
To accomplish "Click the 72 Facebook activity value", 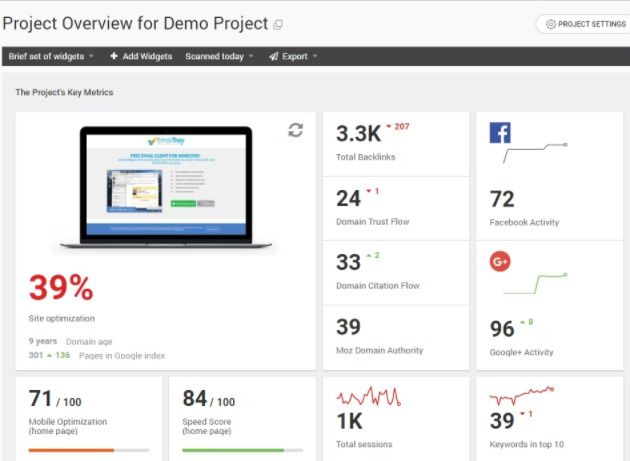I will coord(502,199).
